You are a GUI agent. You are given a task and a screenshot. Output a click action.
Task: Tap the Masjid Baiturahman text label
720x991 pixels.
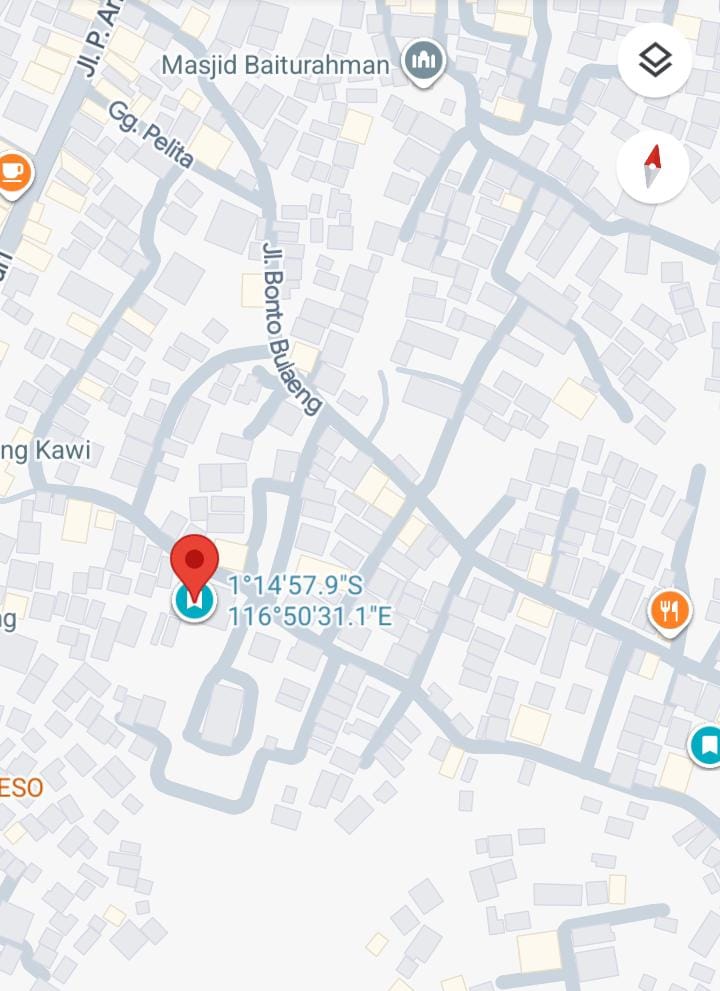click(276, 65)
